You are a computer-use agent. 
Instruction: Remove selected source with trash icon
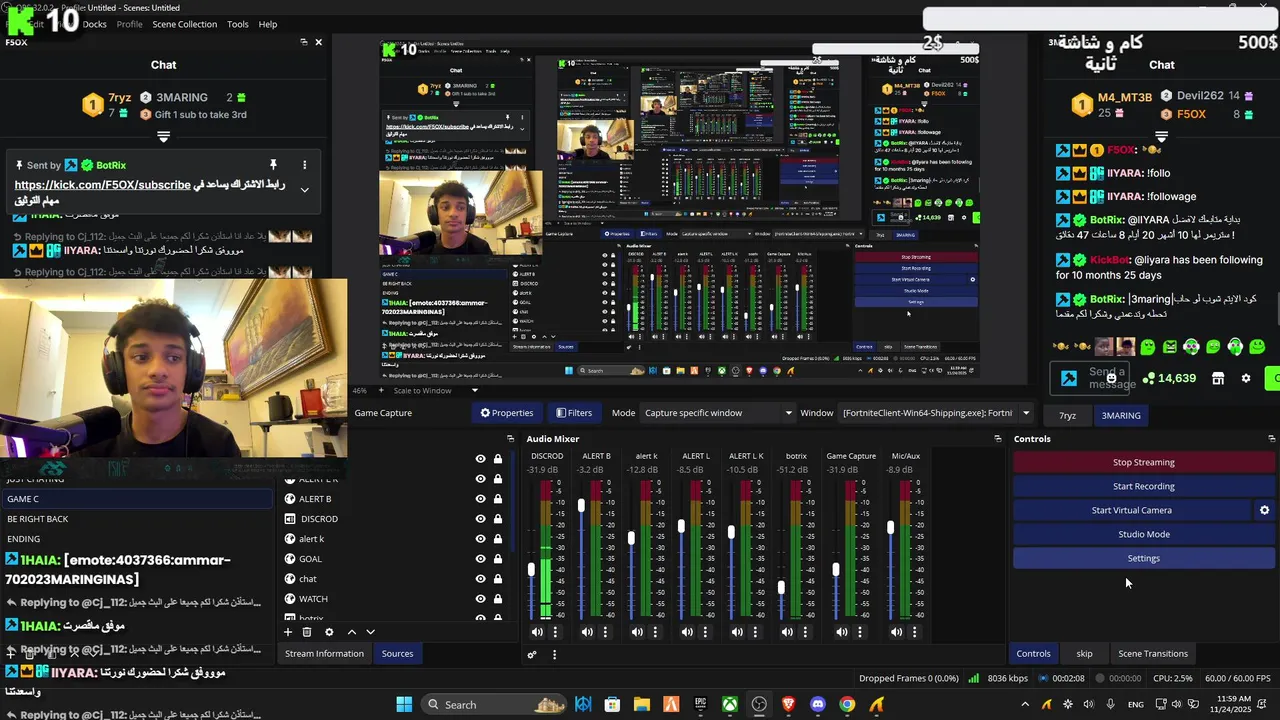click(x=307, y=632)
